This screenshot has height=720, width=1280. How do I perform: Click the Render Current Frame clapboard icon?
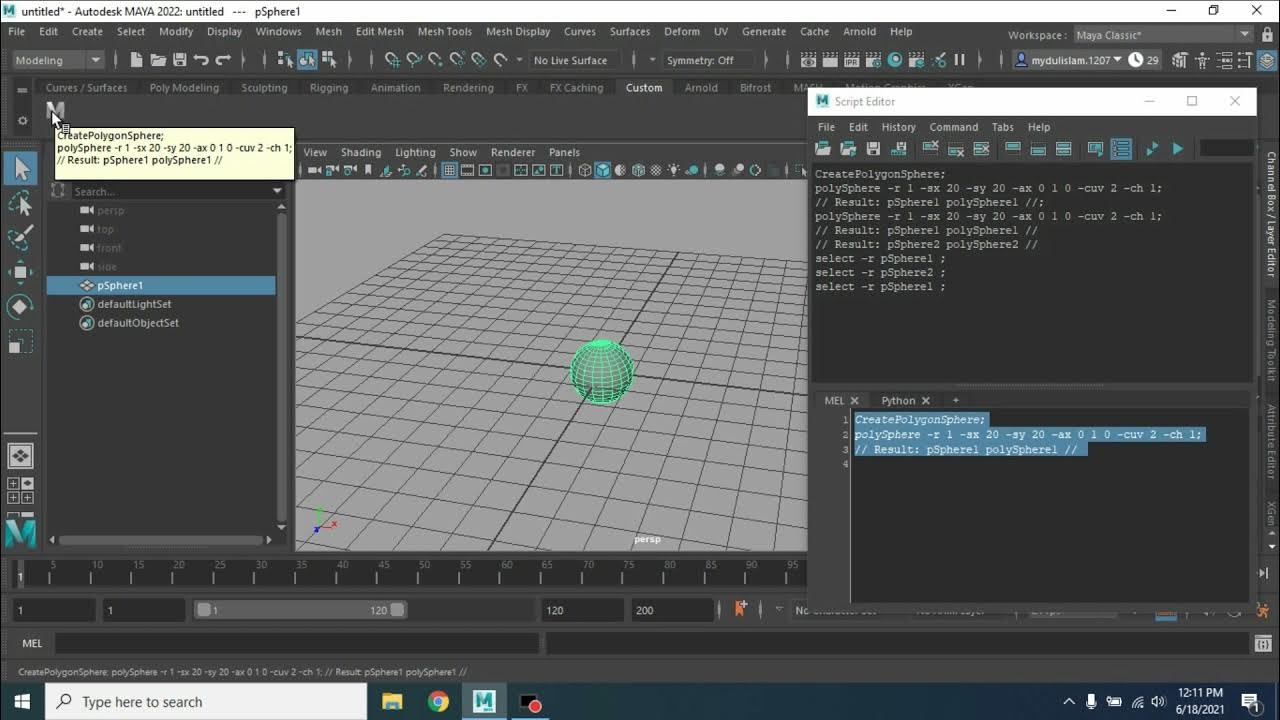(x=830, y=60)
